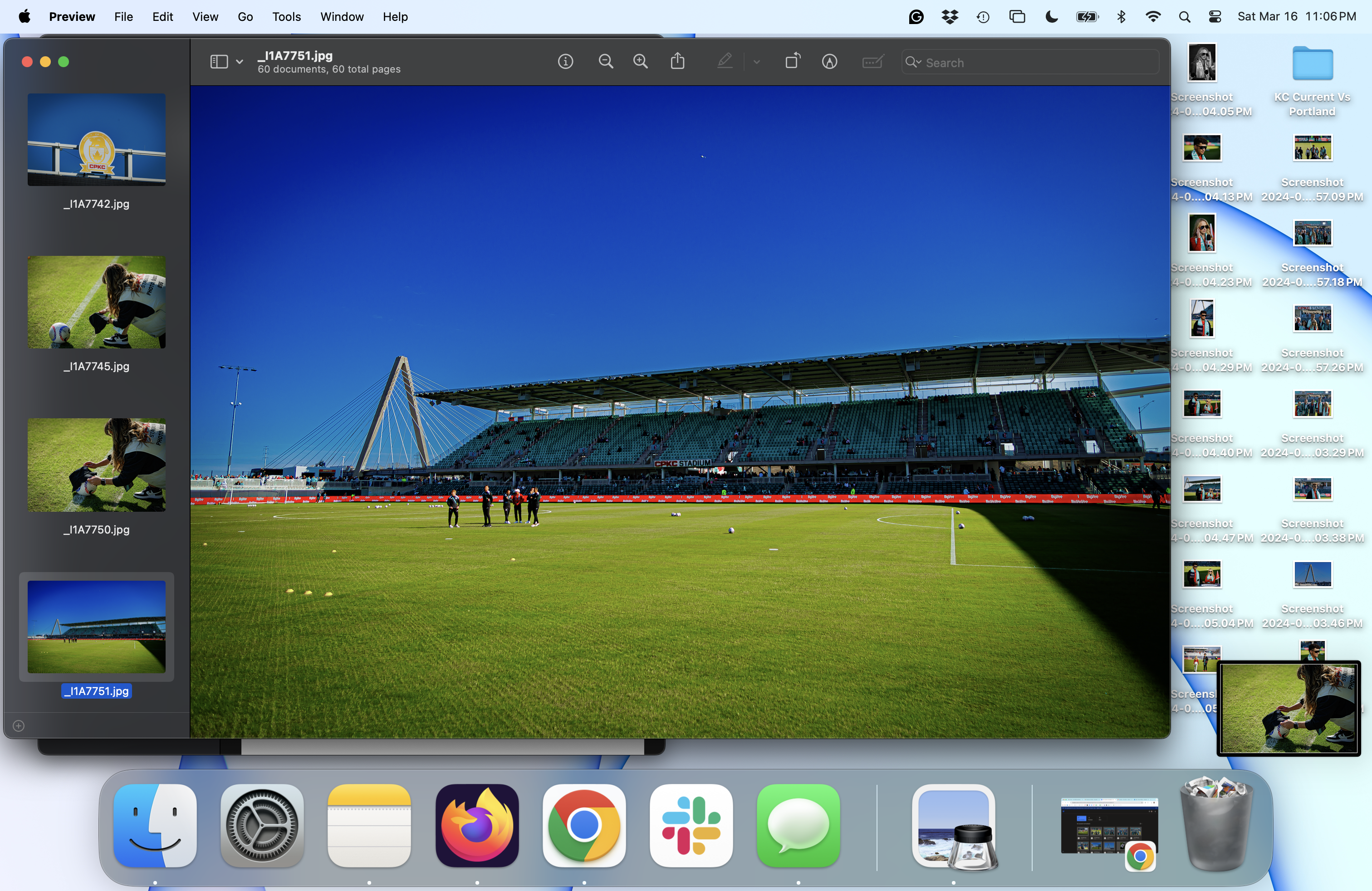Viewport: 1372px width, 891px height.
Task: Open the Help menu
Action: click(x=395, y=17)
